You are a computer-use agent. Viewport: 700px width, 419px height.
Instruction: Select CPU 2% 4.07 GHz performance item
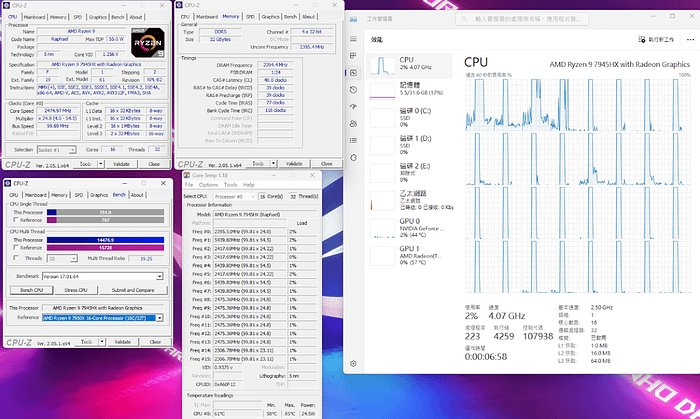410,66
